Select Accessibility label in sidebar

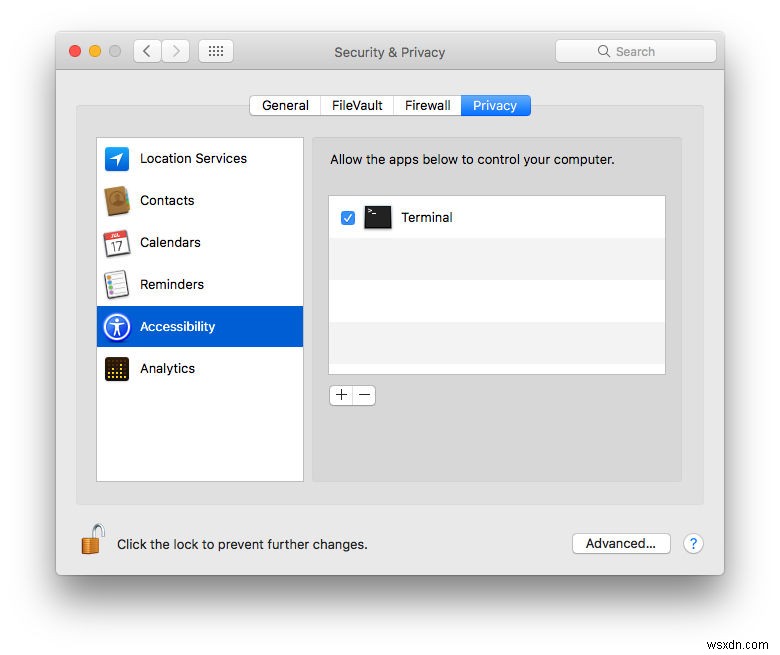[178, 327]
